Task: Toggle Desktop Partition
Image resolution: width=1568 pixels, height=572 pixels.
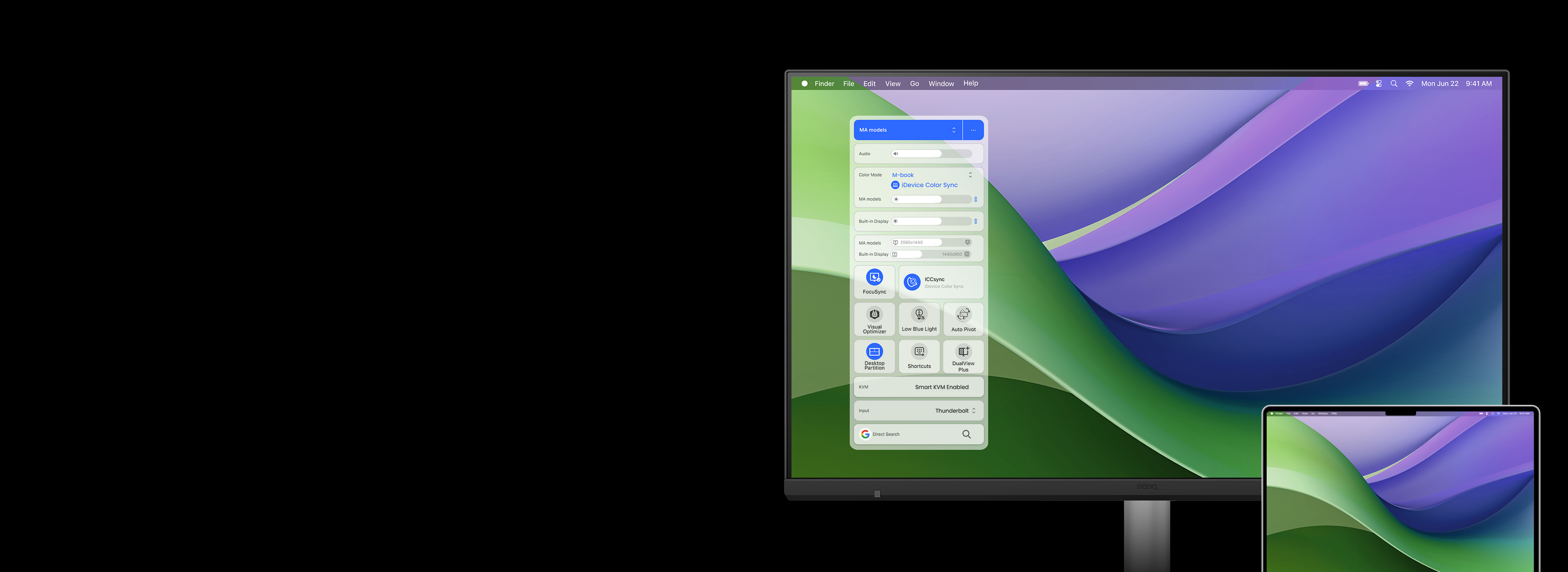Action: [x=875, y=356]
